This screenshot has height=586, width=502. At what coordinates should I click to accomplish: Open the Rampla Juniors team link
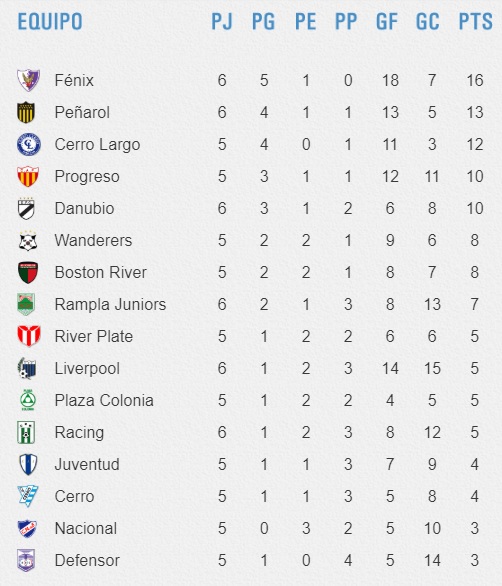pos(110,305)
